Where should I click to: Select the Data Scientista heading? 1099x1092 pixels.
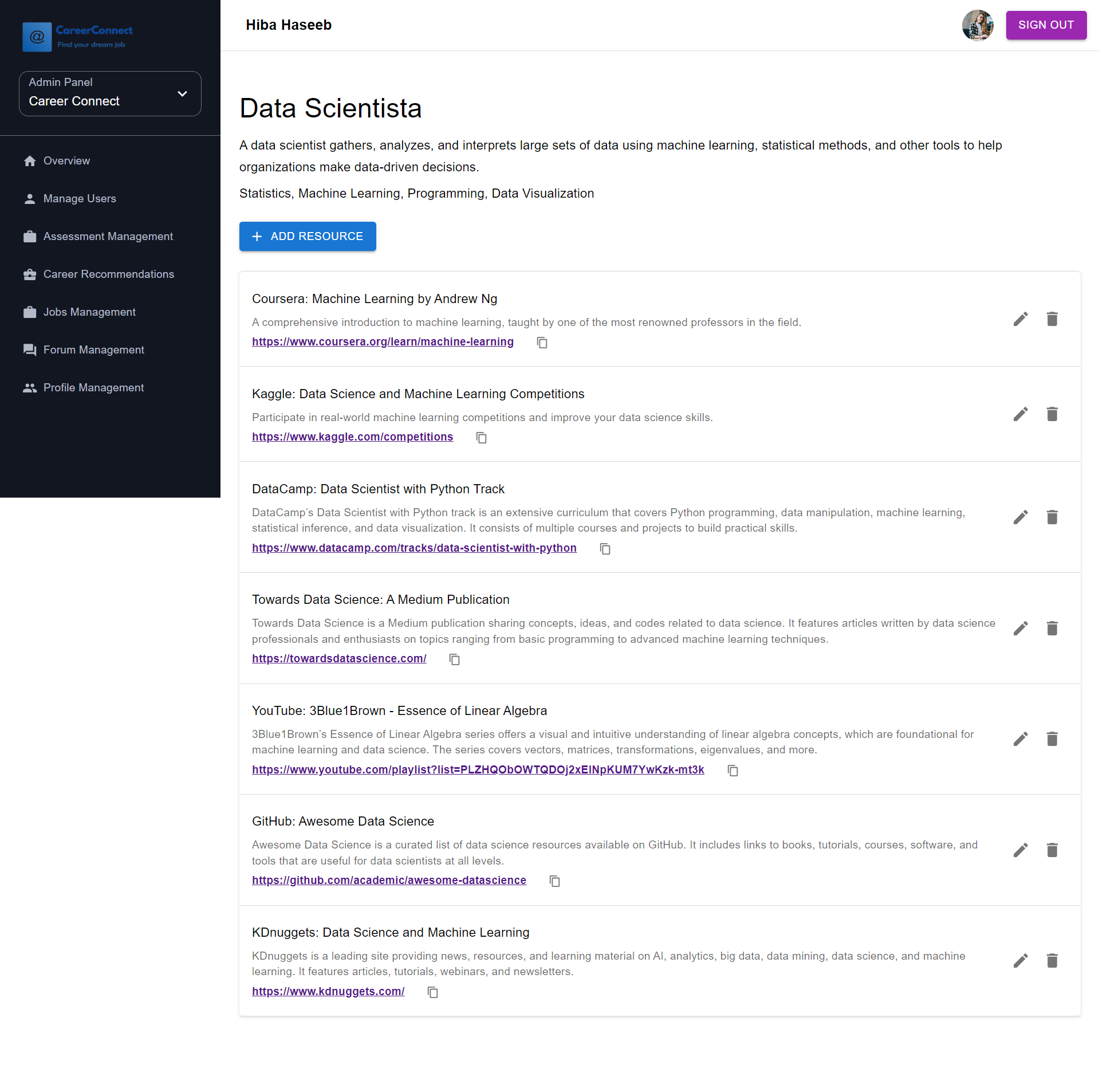(330, 108)
